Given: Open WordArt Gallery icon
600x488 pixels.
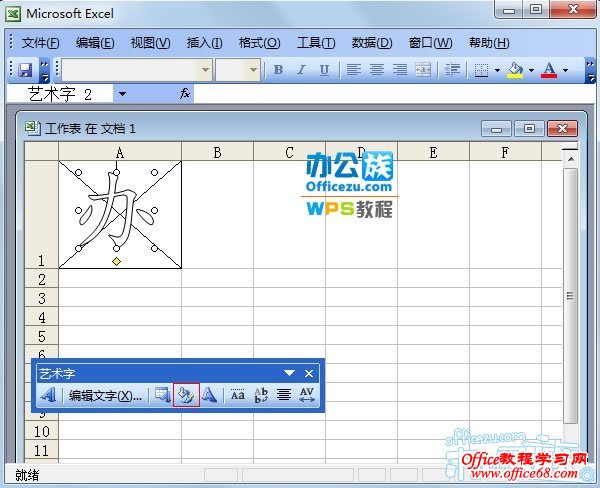Looking at the screenshot, I should pos(163,395).
